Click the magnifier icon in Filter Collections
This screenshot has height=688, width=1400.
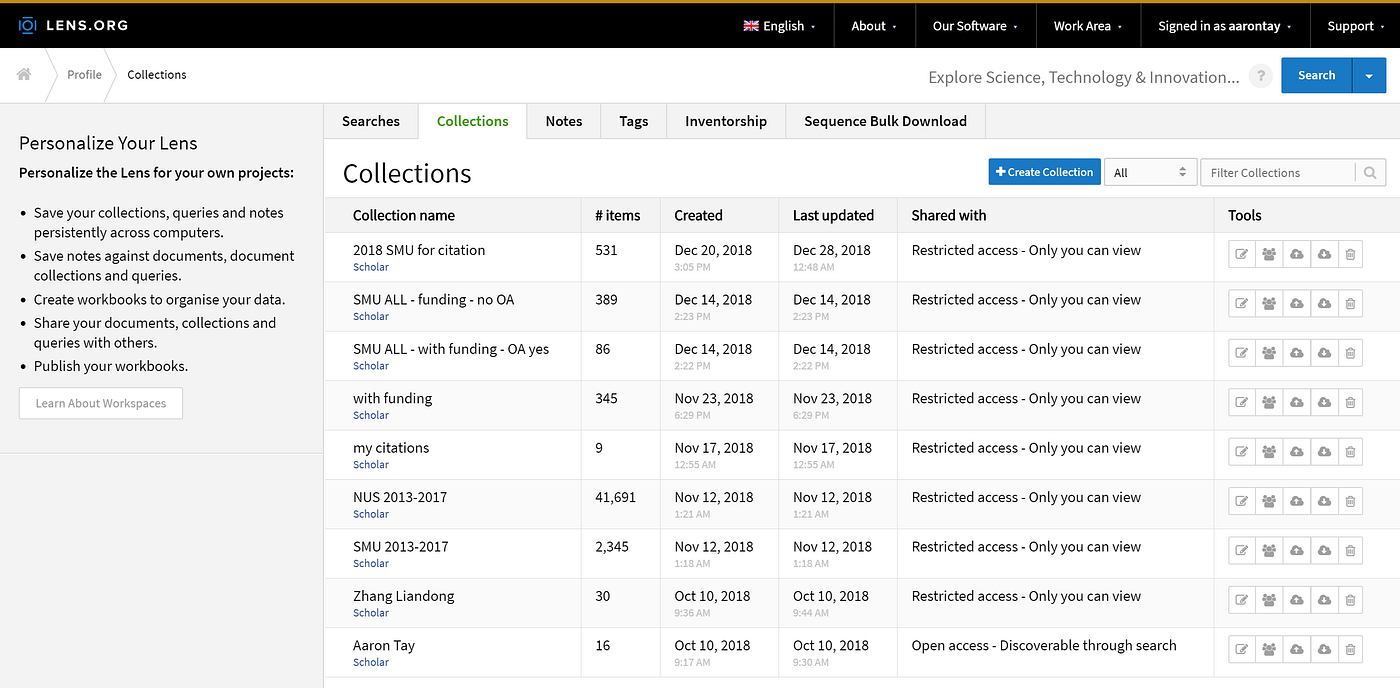1370,173
